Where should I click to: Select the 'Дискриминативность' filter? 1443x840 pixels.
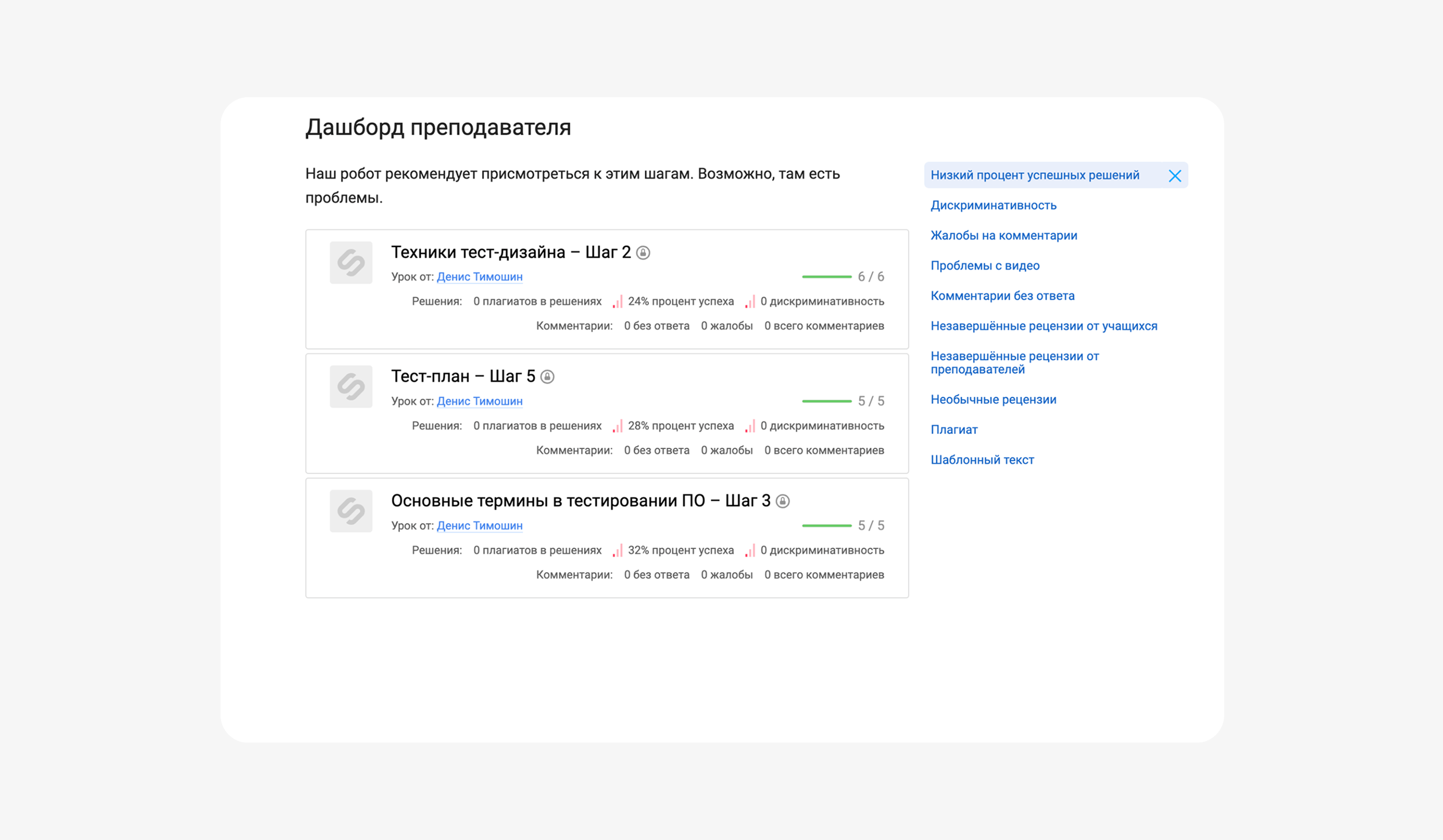coord(993,205)
